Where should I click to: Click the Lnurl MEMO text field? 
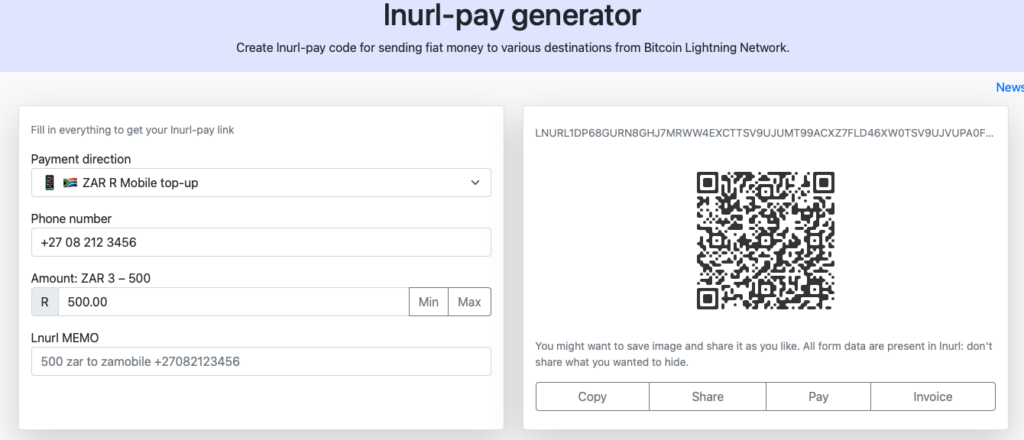click(261, 361)
